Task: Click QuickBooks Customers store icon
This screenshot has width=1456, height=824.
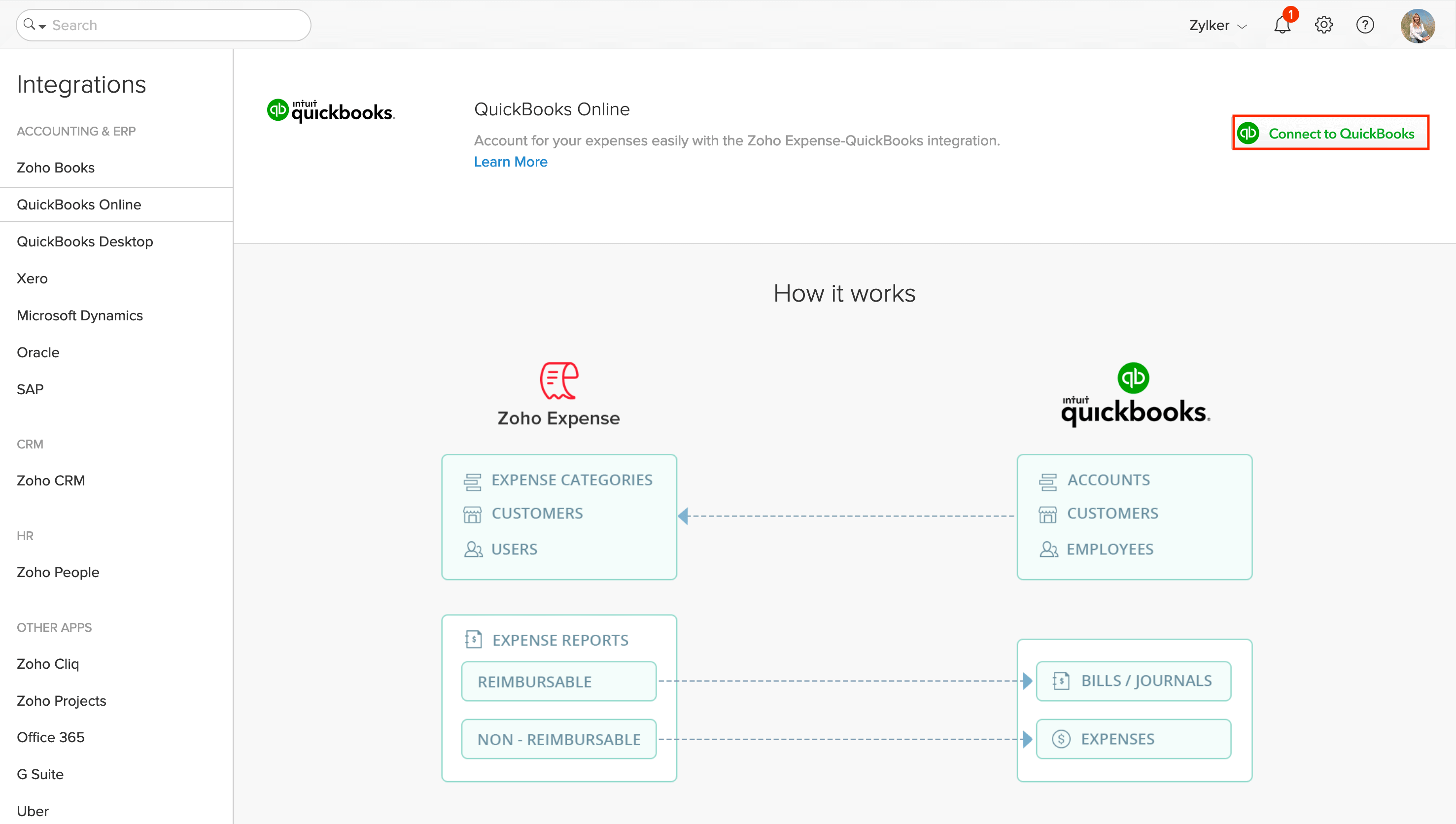Action: click(x=1048, y=515)
